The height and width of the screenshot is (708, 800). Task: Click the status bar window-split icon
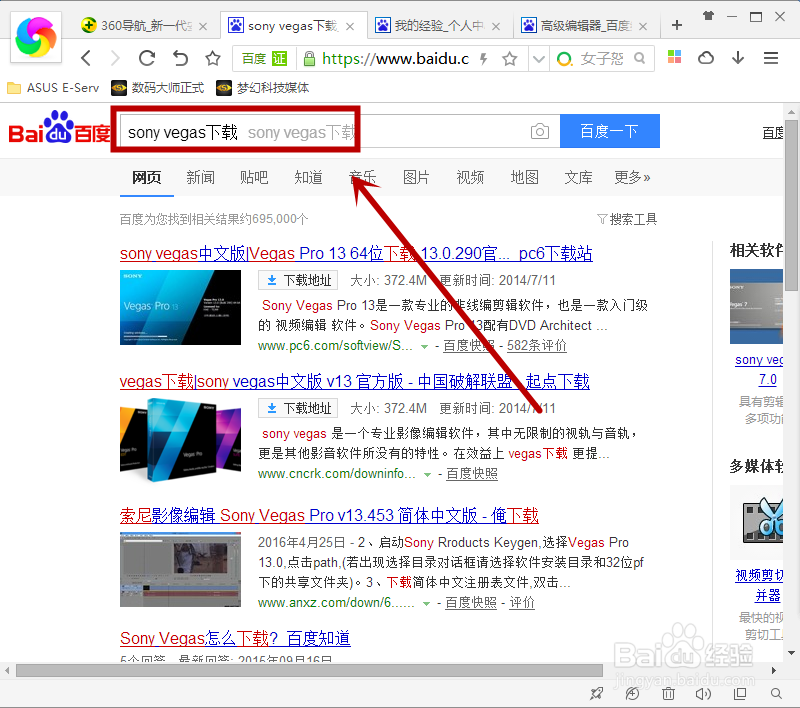pyautogui.click(x=740, y=693)
